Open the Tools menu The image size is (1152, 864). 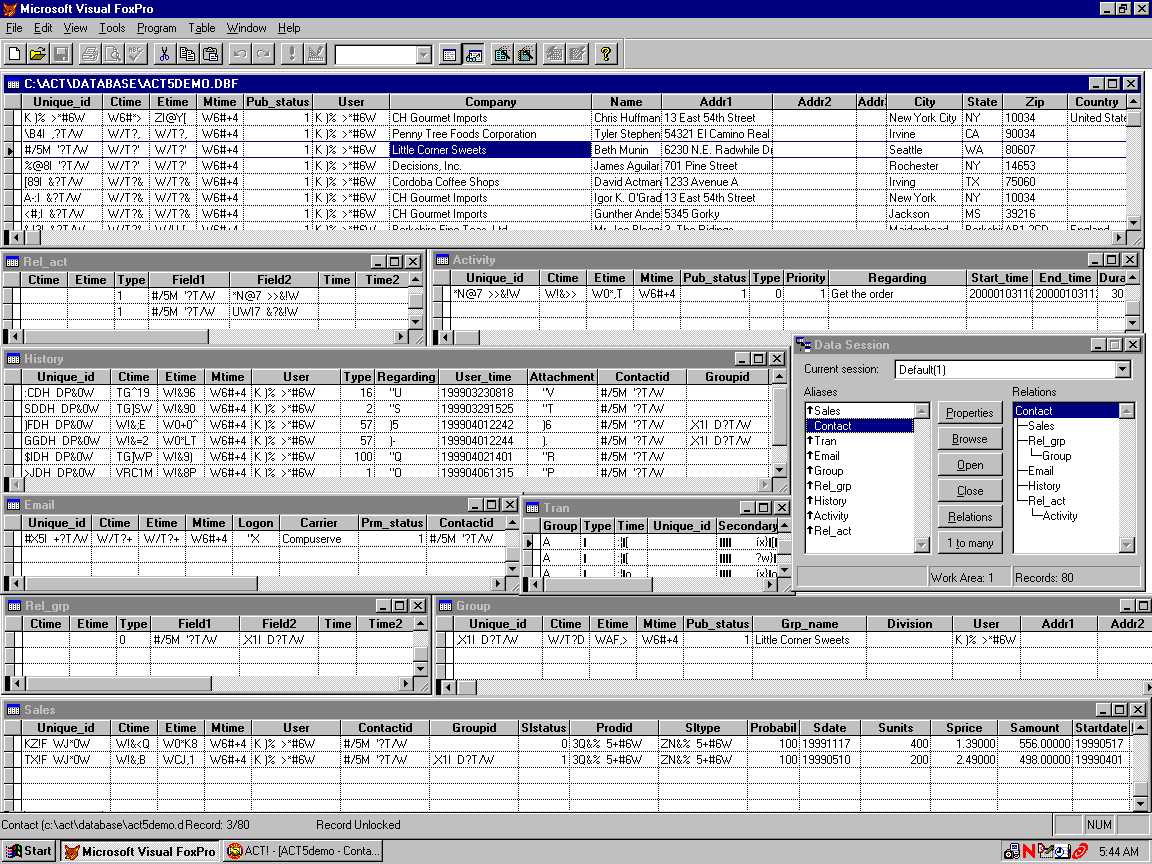click(112, 28)
